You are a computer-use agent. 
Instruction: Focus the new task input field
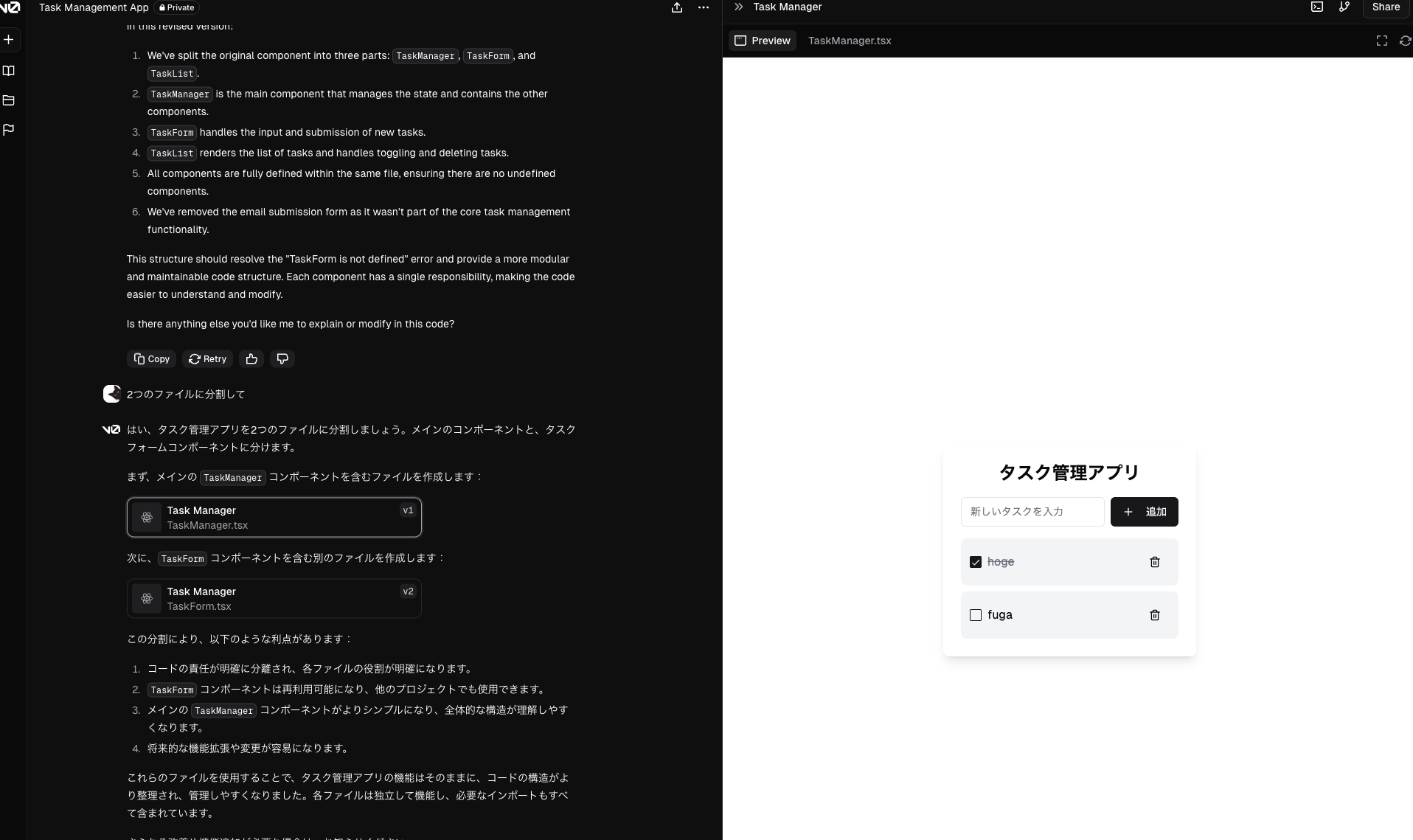[1032, 512]
